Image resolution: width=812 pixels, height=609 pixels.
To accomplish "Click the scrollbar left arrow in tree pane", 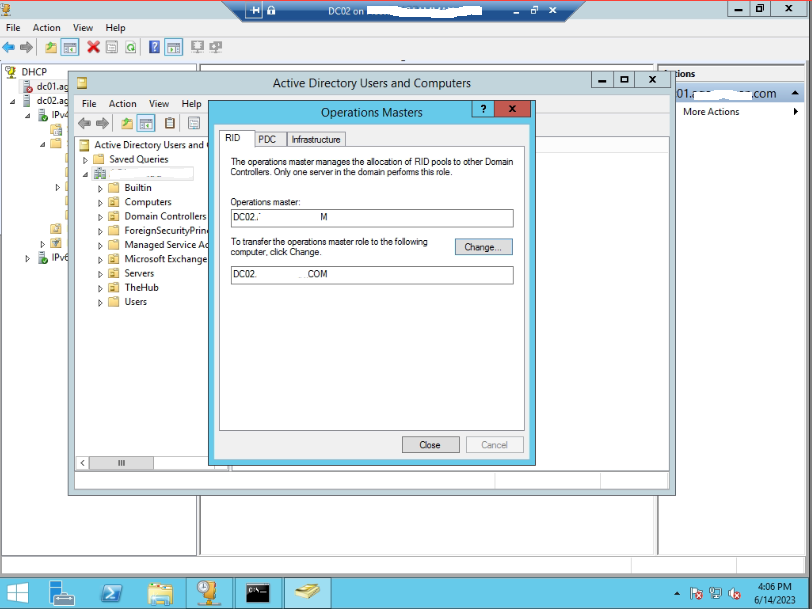I will tap(83, 463).
